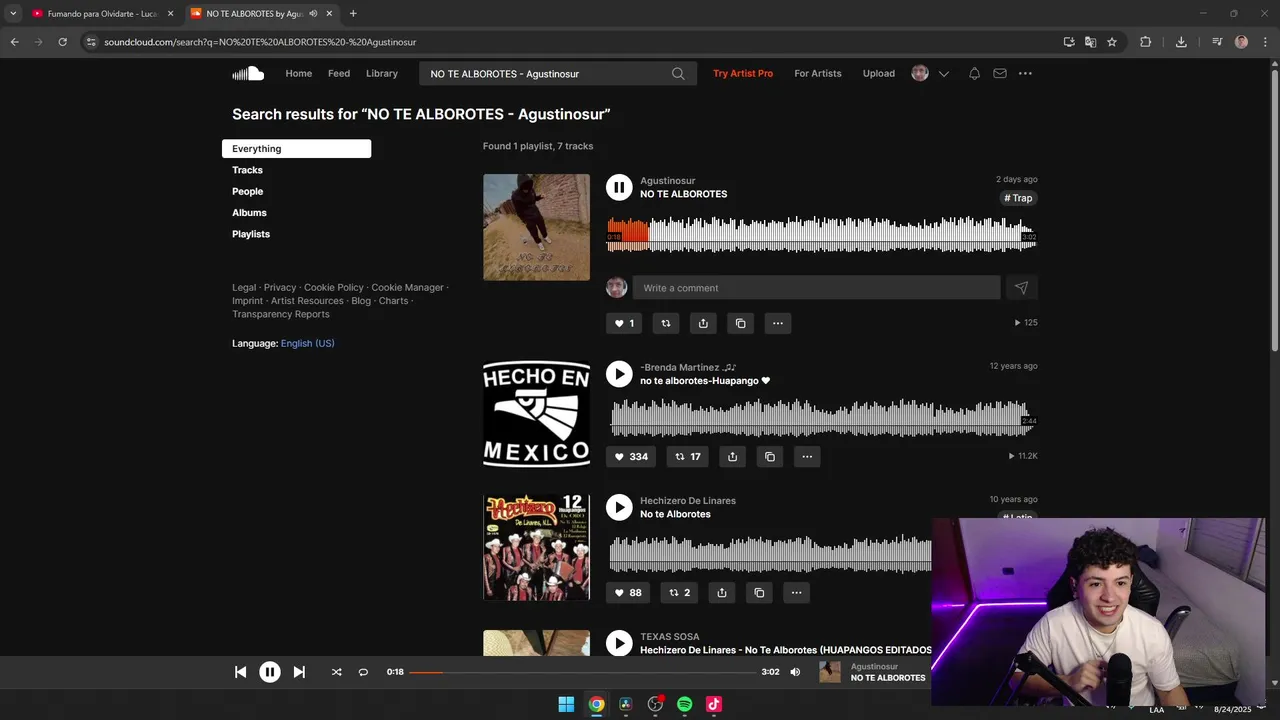Pause playback in bottom player

click(x=270, y=672)
